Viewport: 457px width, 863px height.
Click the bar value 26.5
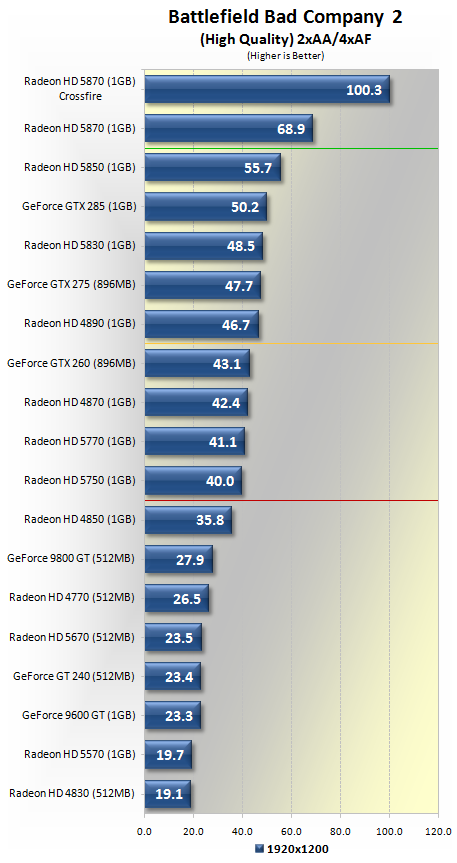(x=186, y=598)
